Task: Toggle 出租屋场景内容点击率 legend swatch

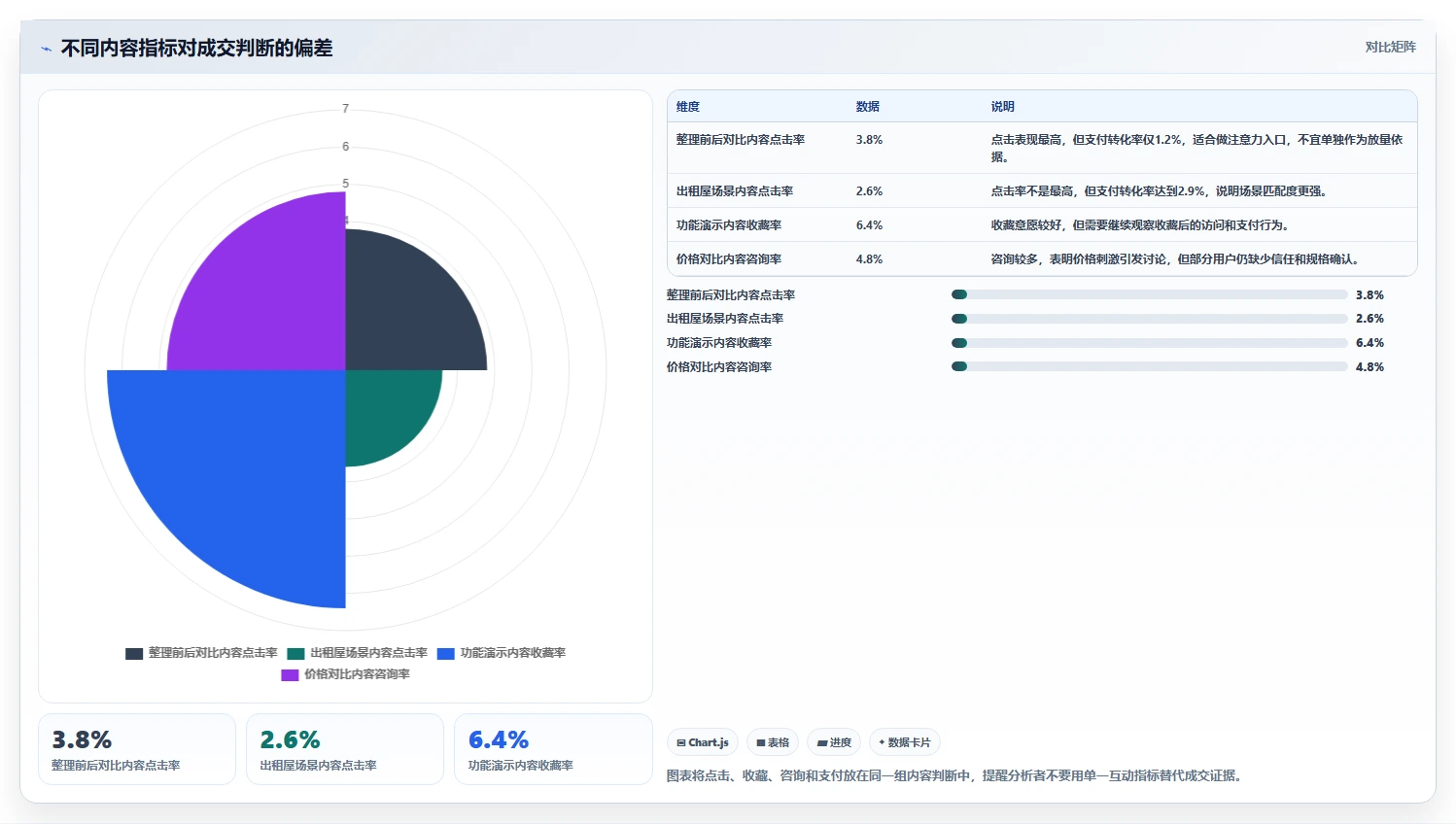Action: 295,654
